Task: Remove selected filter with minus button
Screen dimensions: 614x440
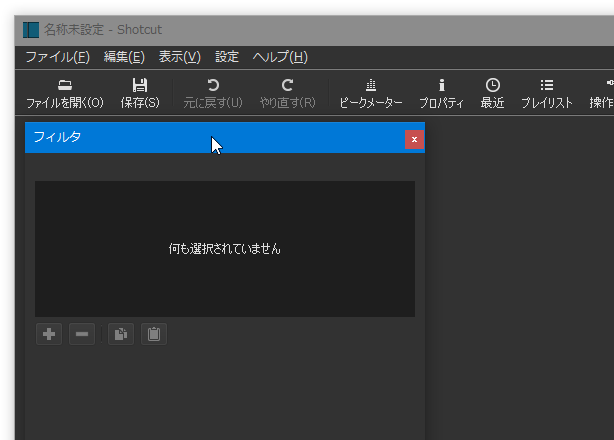Action: 82,334
